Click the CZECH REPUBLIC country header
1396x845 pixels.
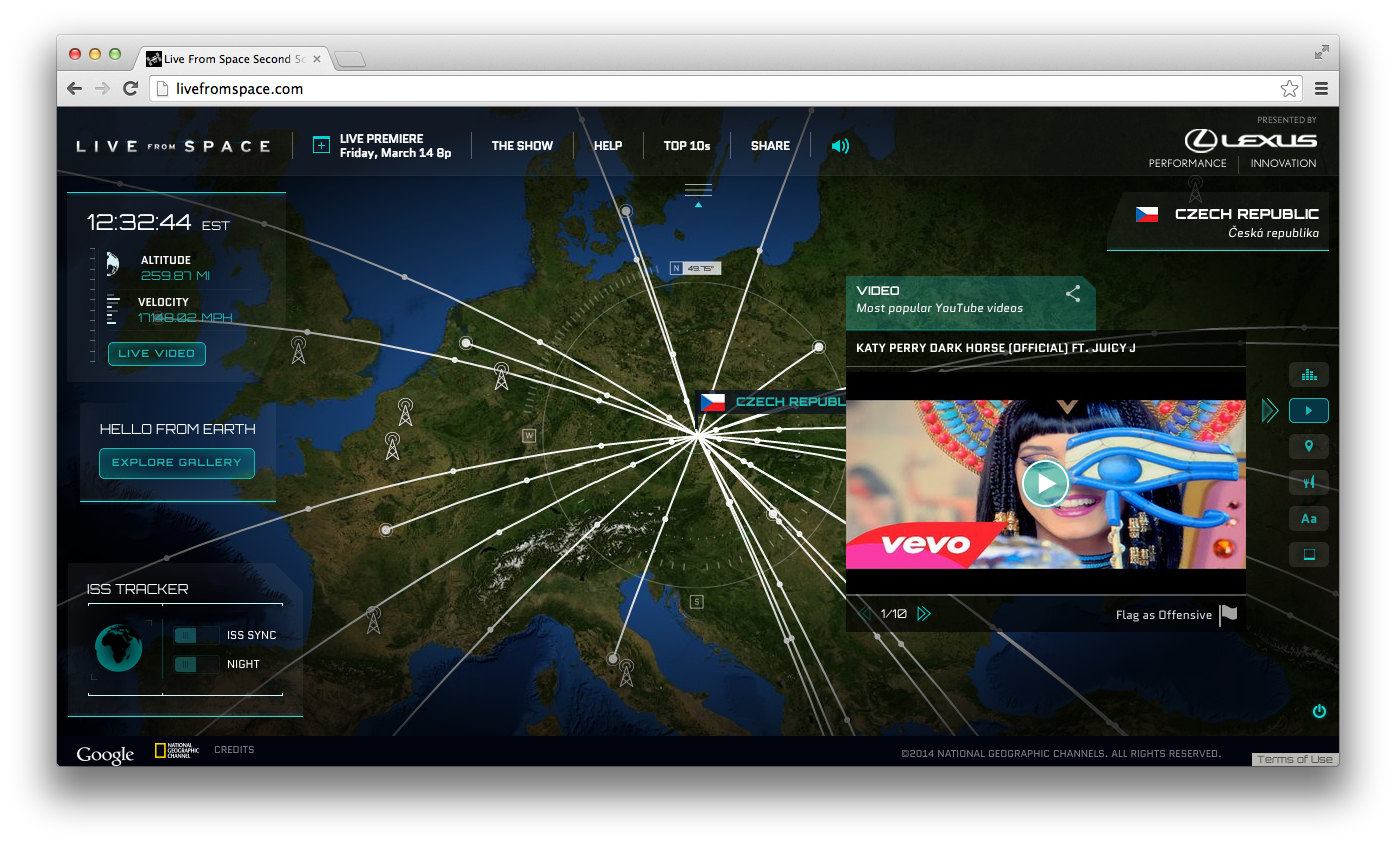1246,214
